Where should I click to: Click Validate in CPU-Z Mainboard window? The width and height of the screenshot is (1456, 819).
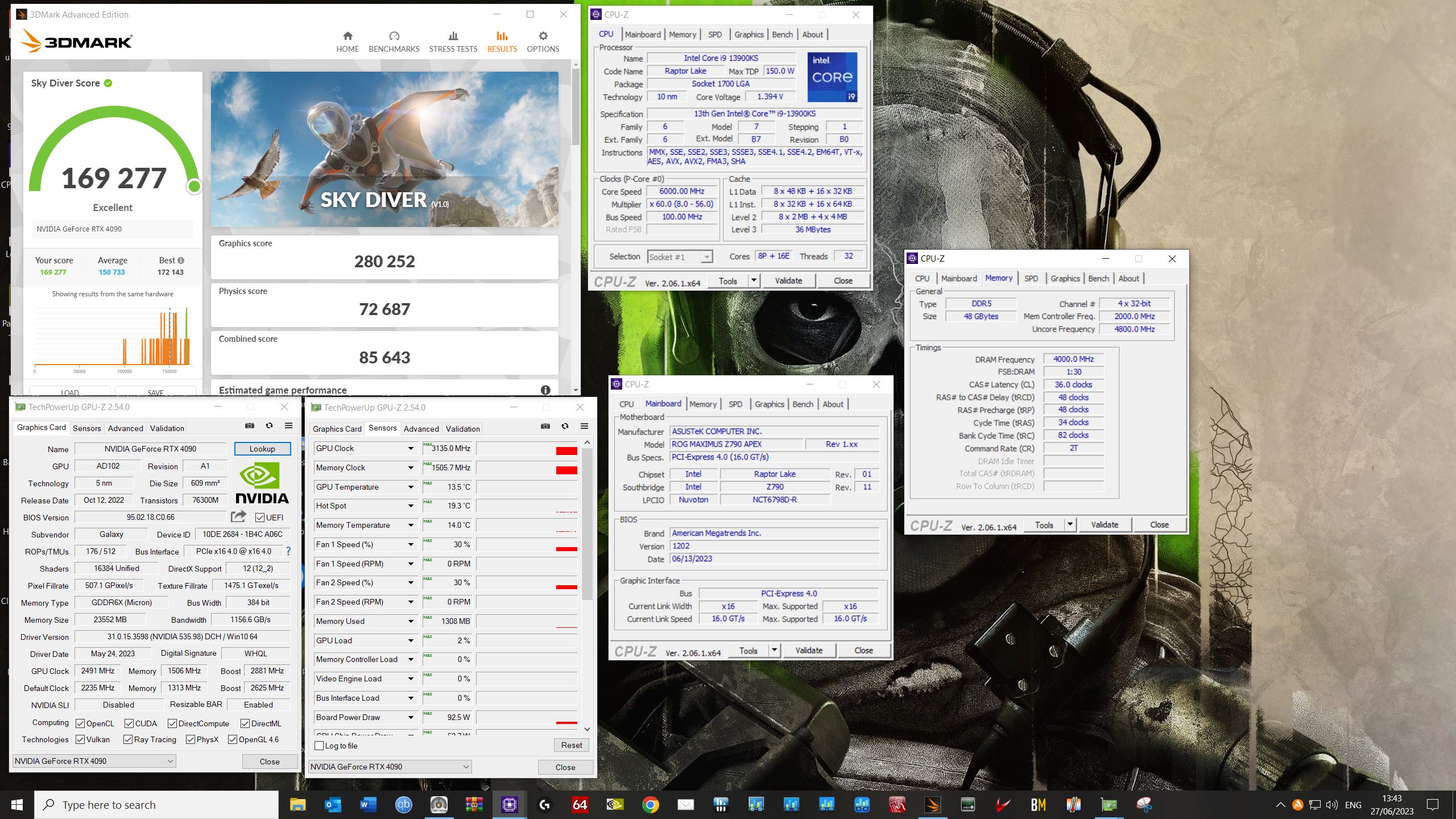pyautogui.click(x=809, y=650)
